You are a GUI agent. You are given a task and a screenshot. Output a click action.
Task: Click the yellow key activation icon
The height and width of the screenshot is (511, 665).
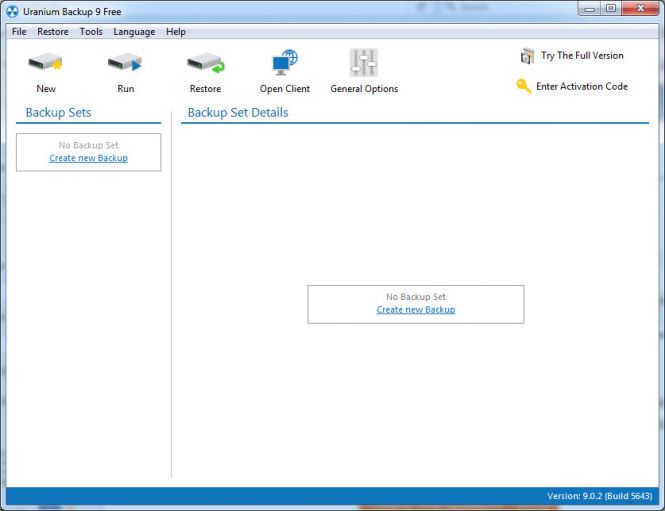523,86
